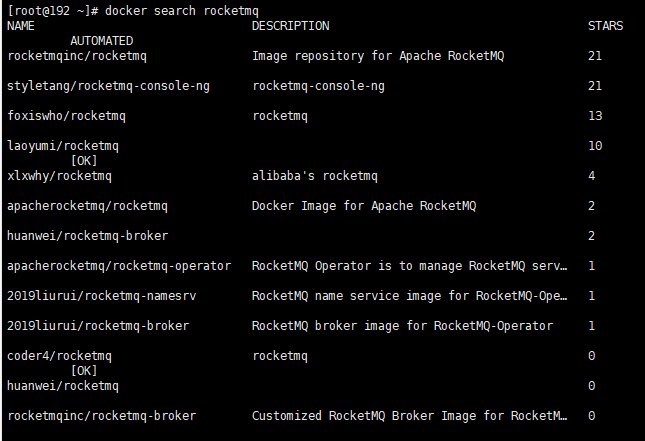Click the 'docker search rocketmq' command text
Viewport: 645px width, 441px height.
[x=182, y=11]
